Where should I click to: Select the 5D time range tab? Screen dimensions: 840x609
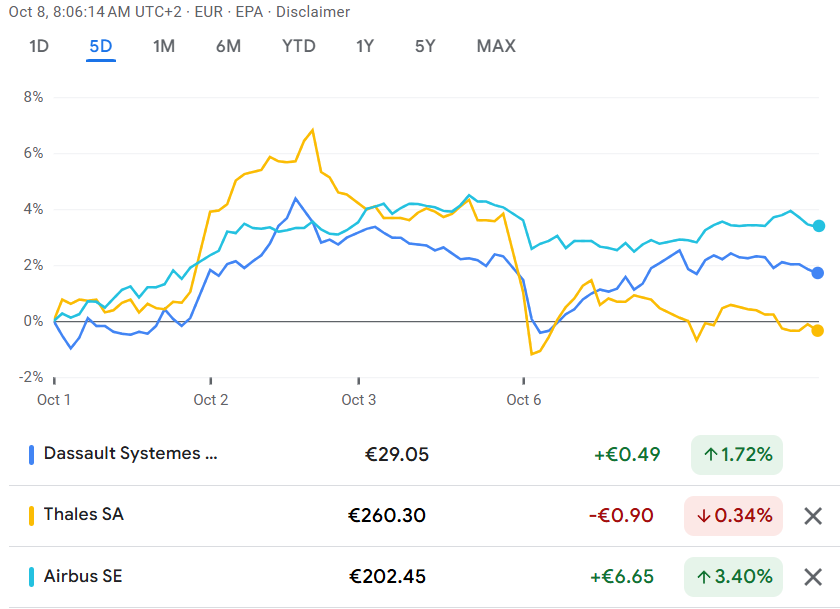[x=101, y=46]
